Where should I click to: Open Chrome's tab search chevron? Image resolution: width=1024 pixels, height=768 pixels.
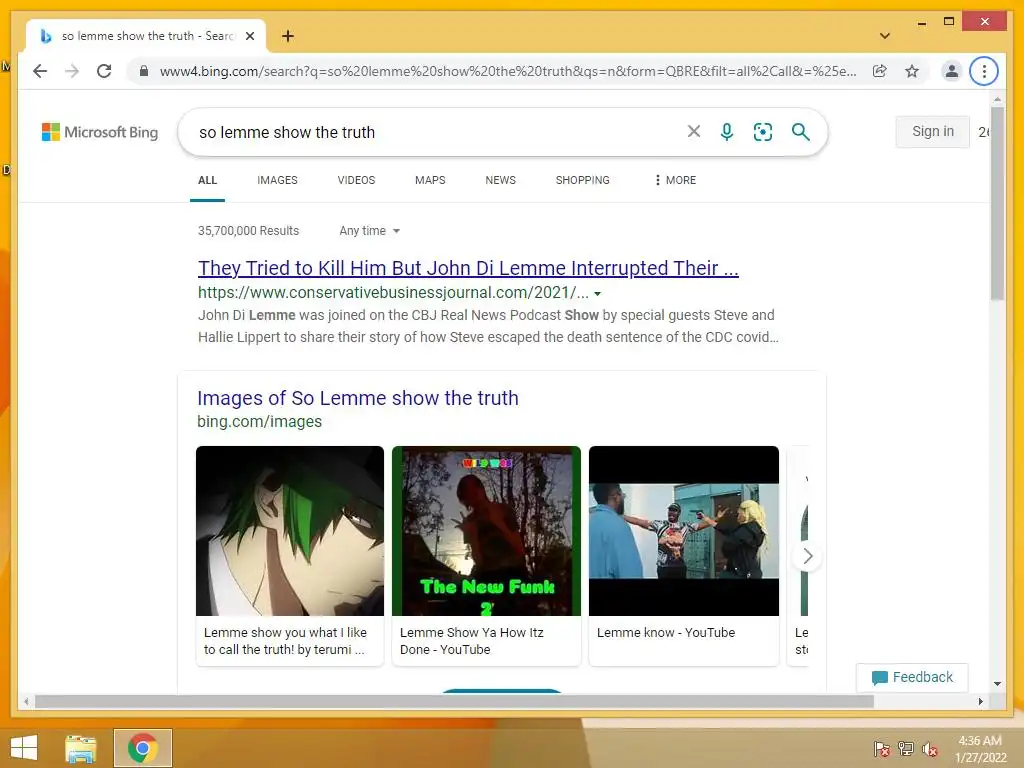click(885, 36)
